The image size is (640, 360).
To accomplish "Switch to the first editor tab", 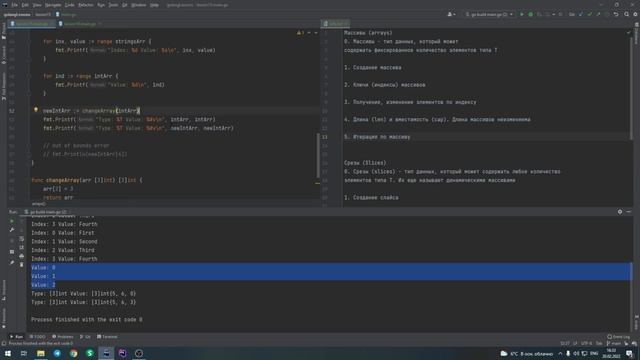I will [32, 24].
